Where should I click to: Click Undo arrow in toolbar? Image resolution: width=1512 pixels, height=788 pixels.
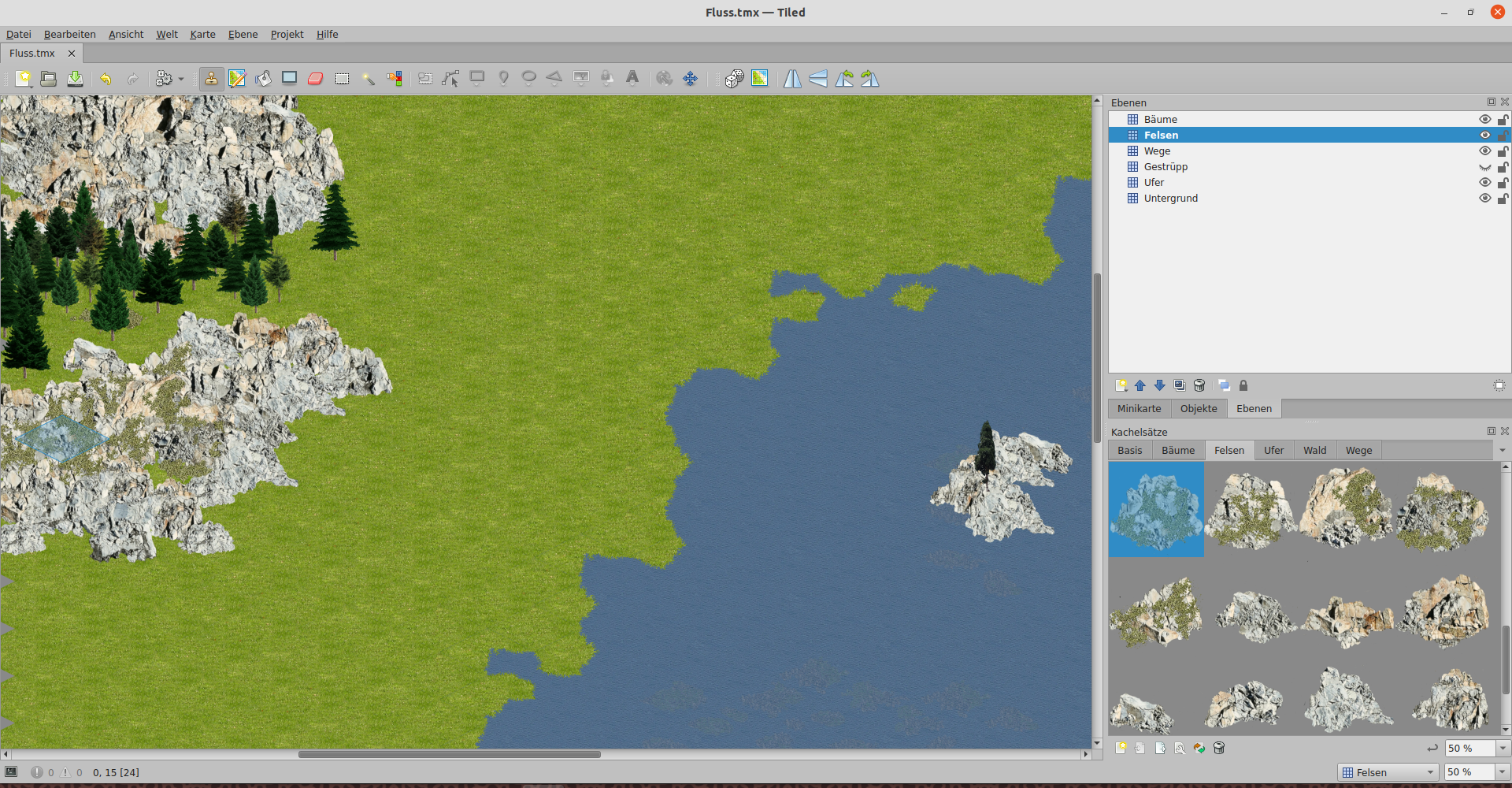[x=106, y=79]
